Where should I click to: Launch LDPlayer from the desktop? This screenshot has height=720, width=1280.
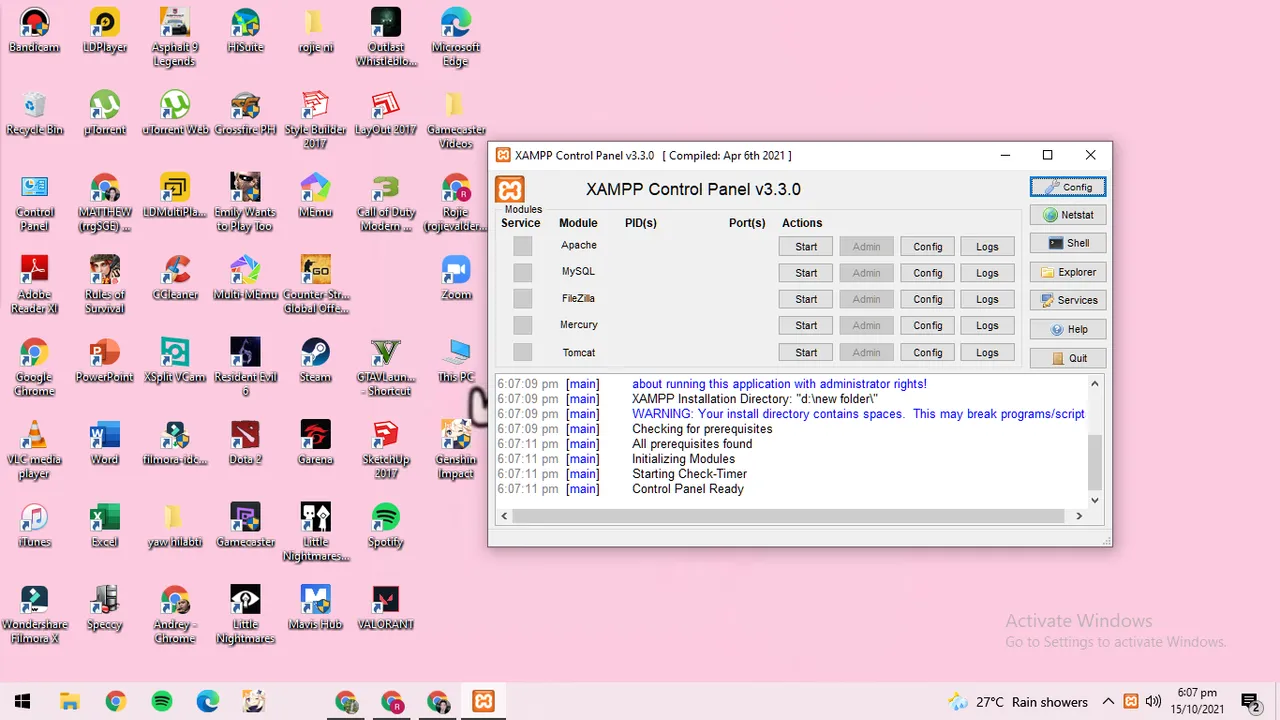click(105, 30)
